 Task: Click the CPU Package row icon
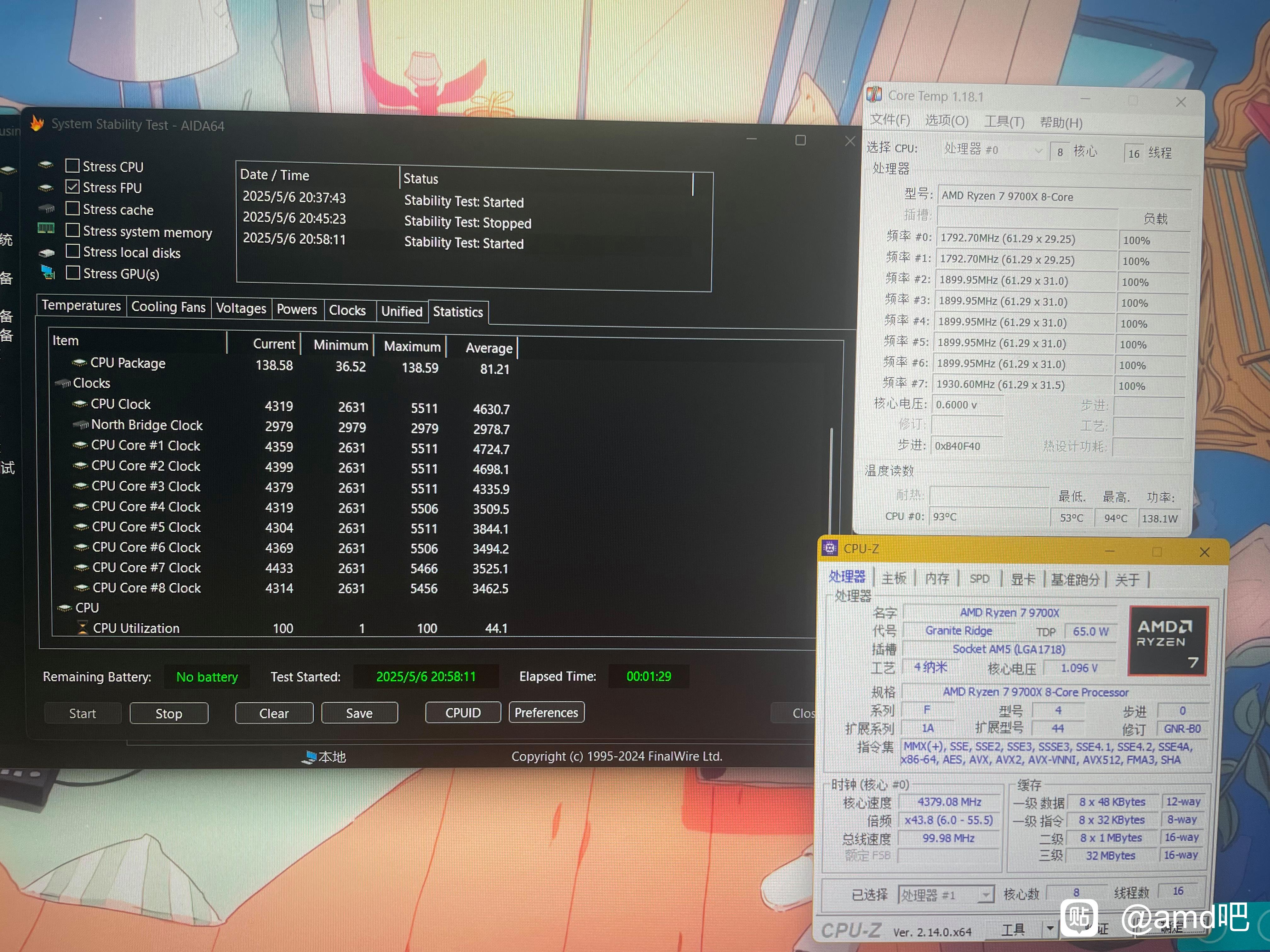[79, 363]
